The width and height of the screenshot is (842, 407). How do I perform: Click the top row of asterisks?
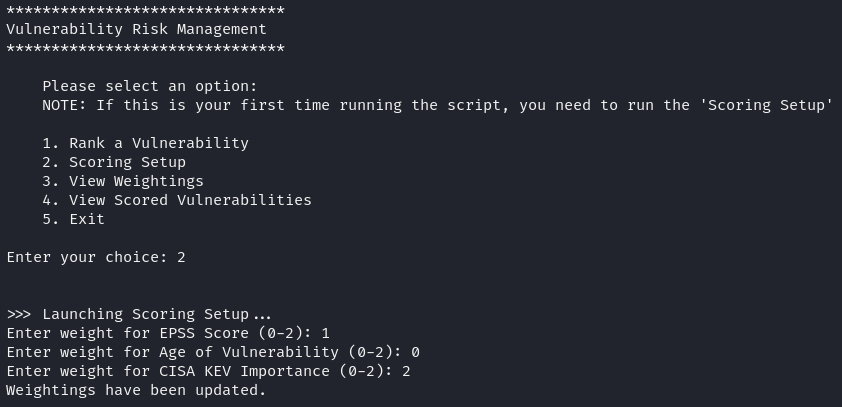145,11
